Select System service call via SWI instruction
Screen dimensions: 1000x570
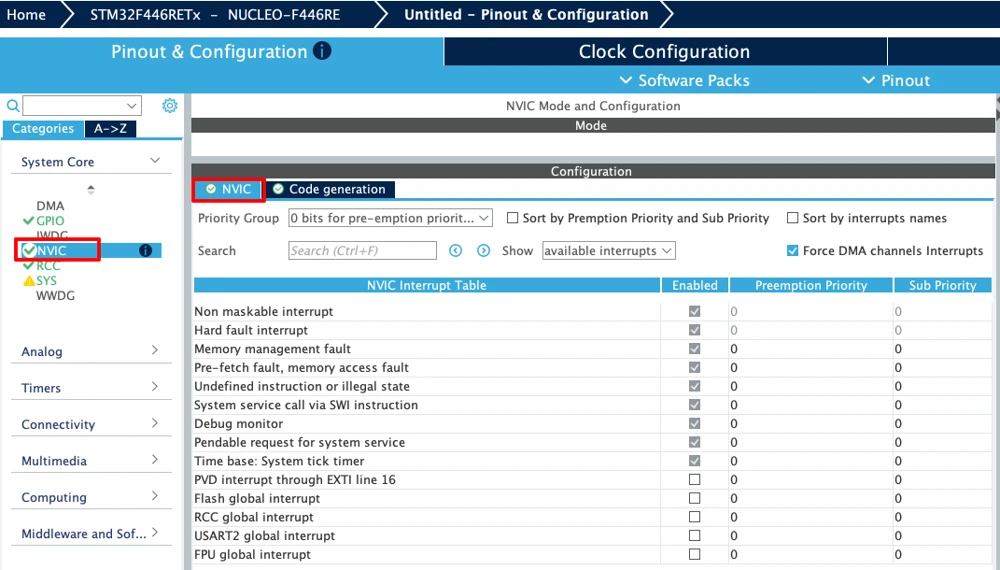[x=592, y=405]
